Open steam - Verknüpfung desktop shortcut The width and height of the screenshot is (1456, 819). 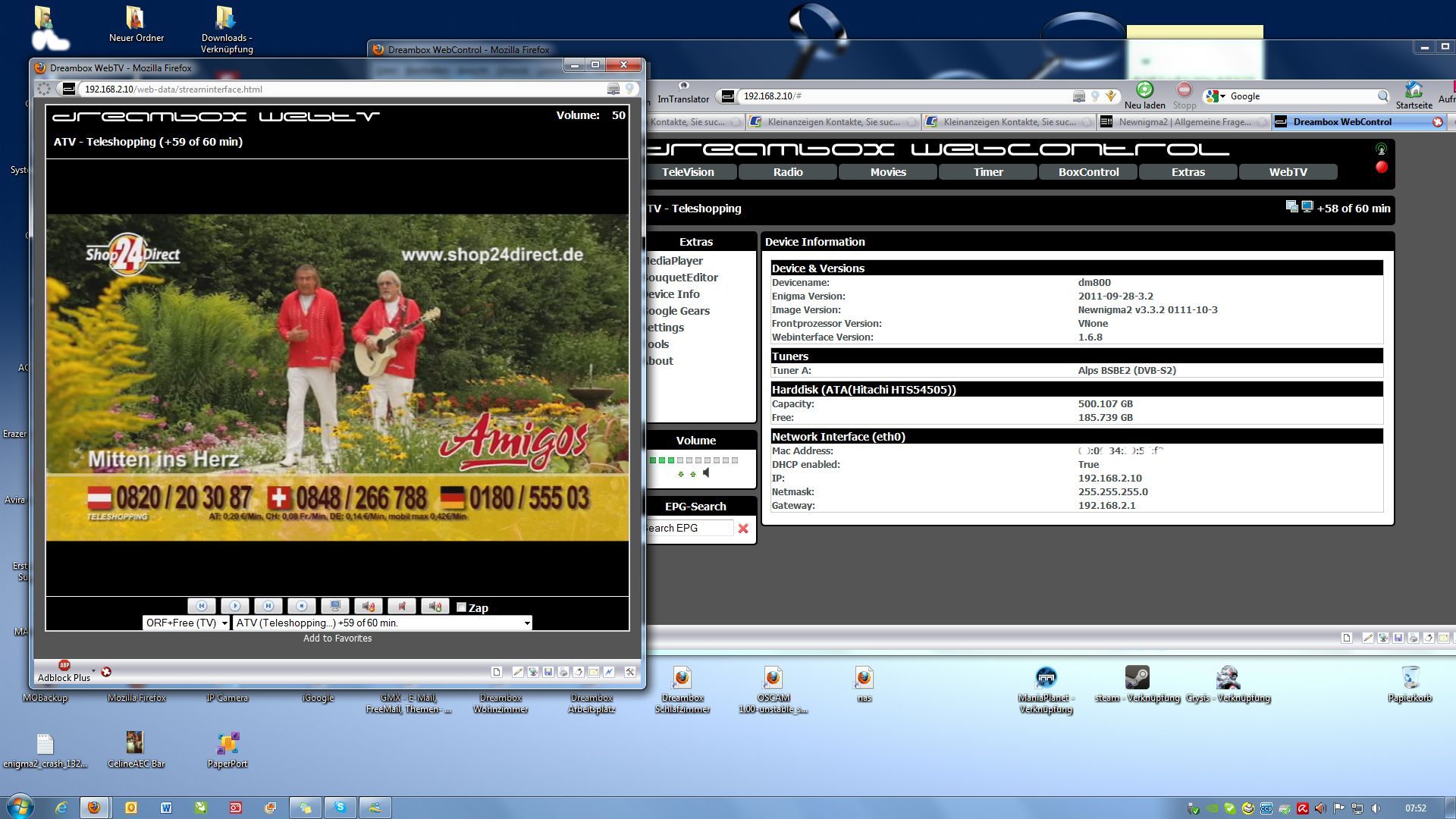1137,684
